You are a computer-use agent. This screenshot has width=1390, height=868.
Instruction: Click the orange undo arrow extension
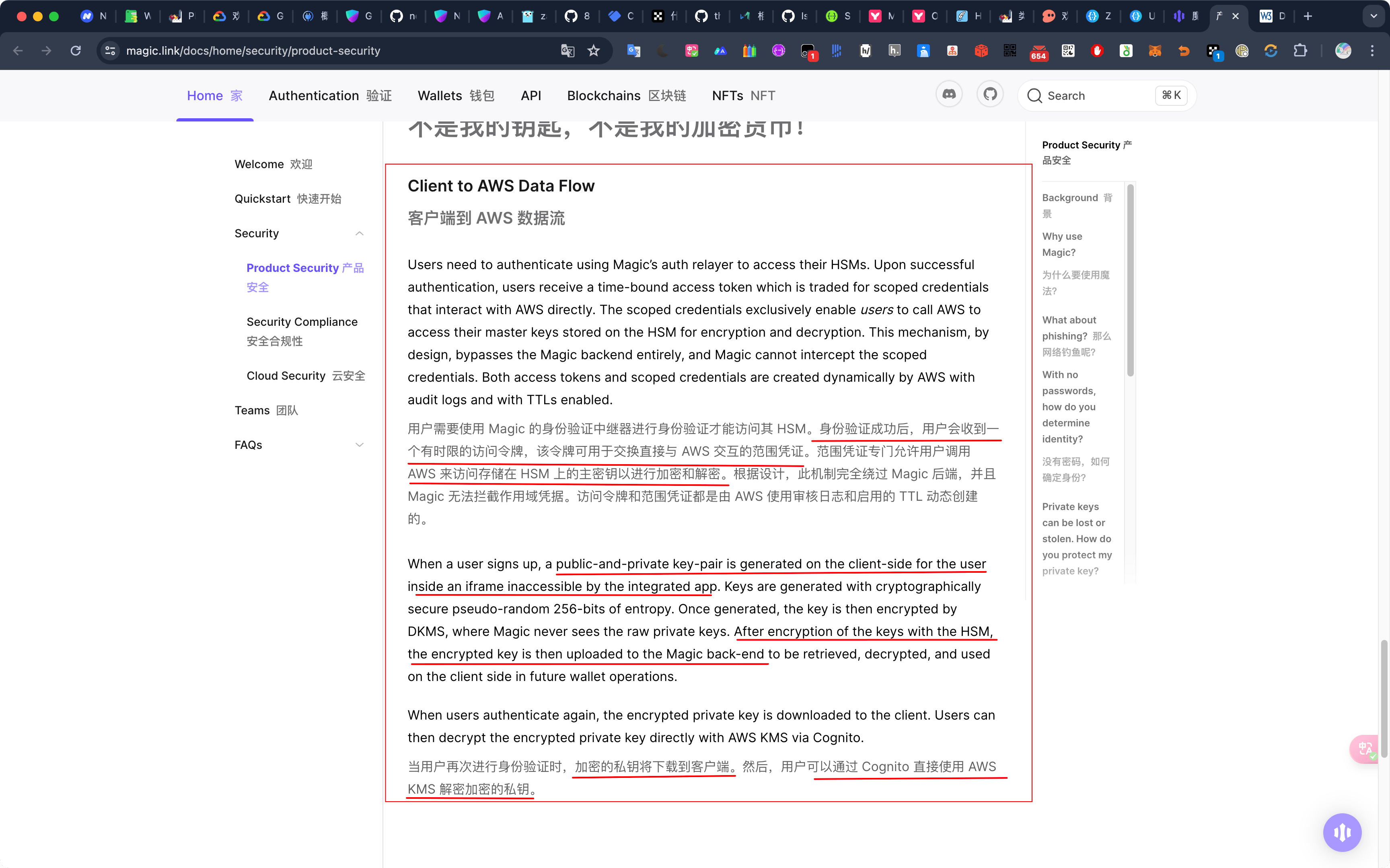(x=1184, y=51)
